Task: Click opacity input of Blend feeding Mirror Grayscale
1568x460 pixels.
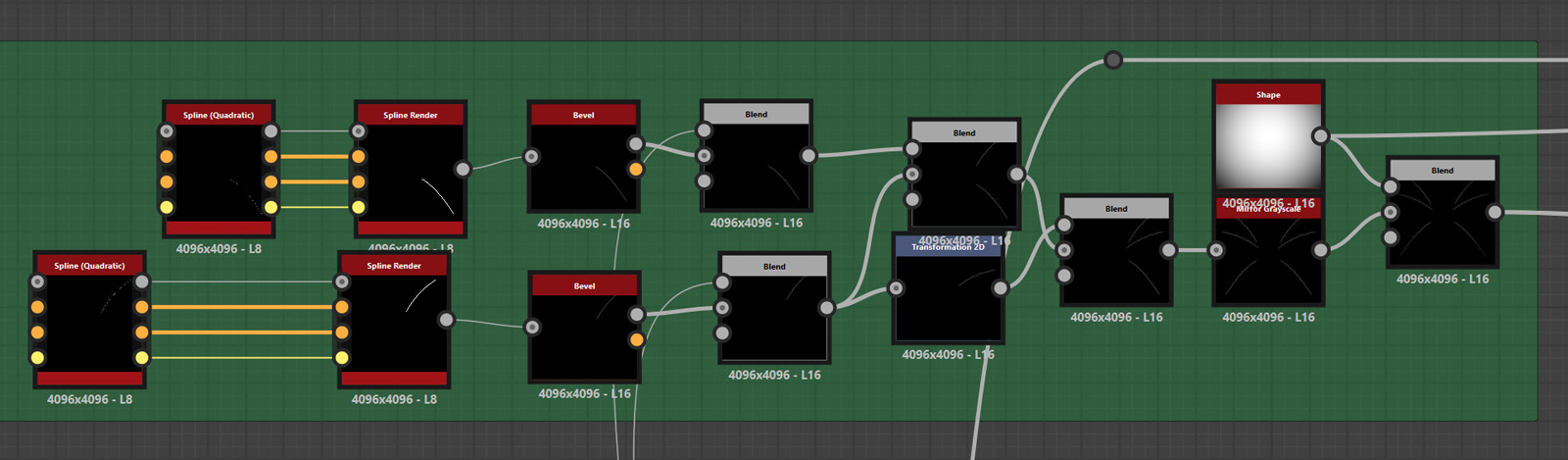Action: point(1064,275)
